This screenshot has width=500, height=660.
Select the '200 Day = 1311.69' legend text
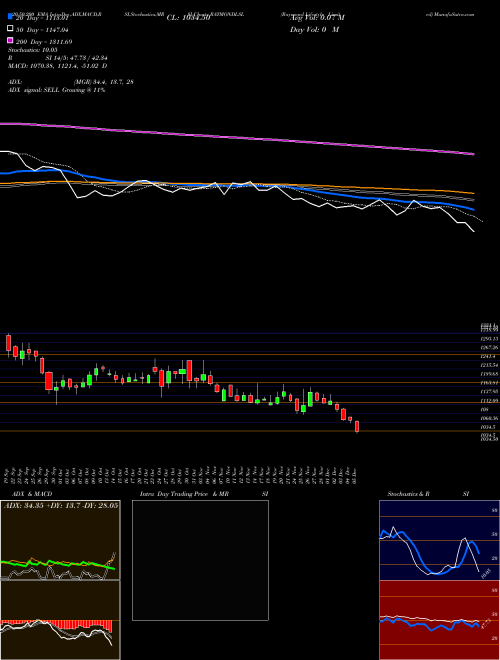(x=44, y=42)
